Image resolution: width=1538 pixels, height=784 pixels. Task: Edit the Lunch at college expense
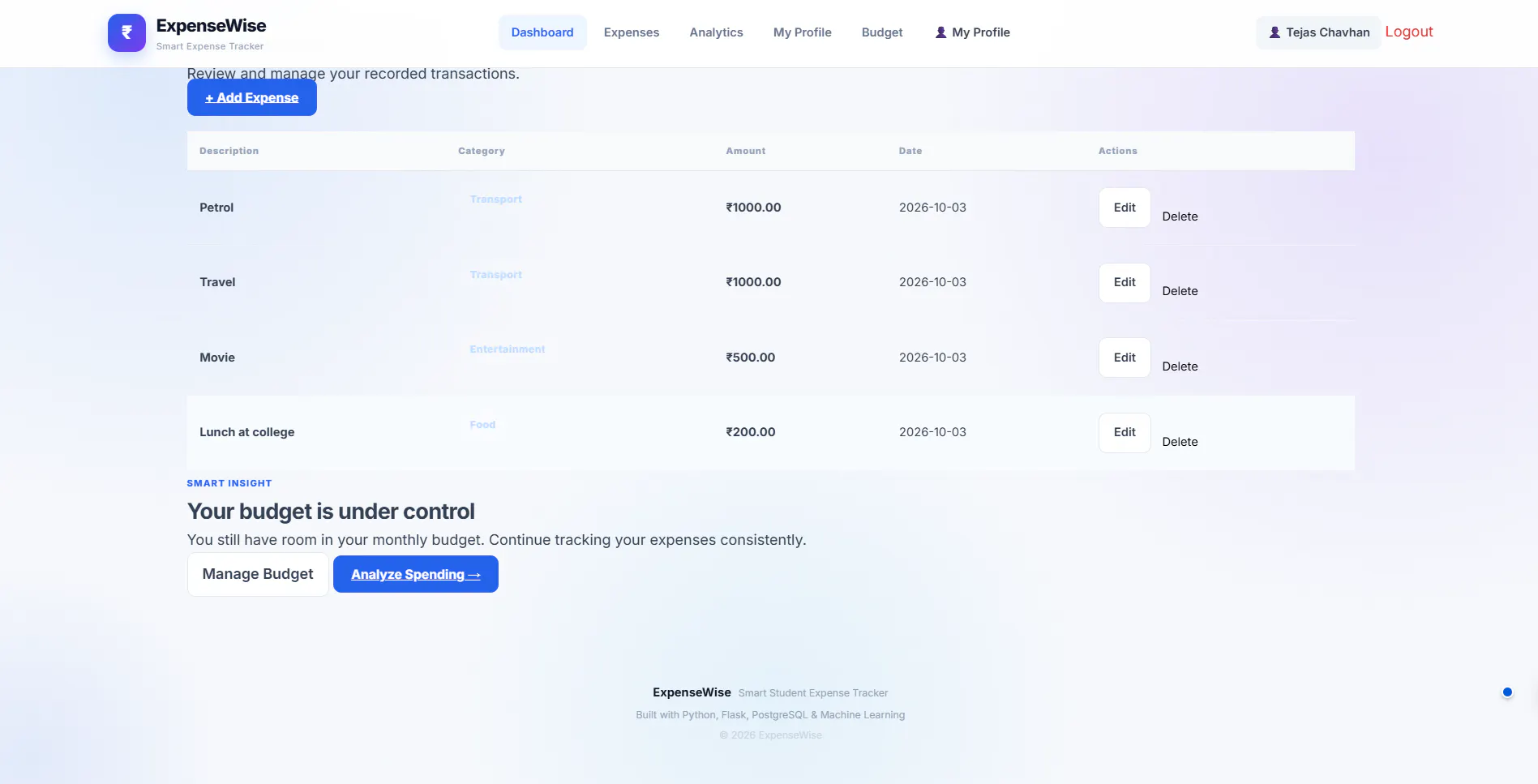[1125, 432]
